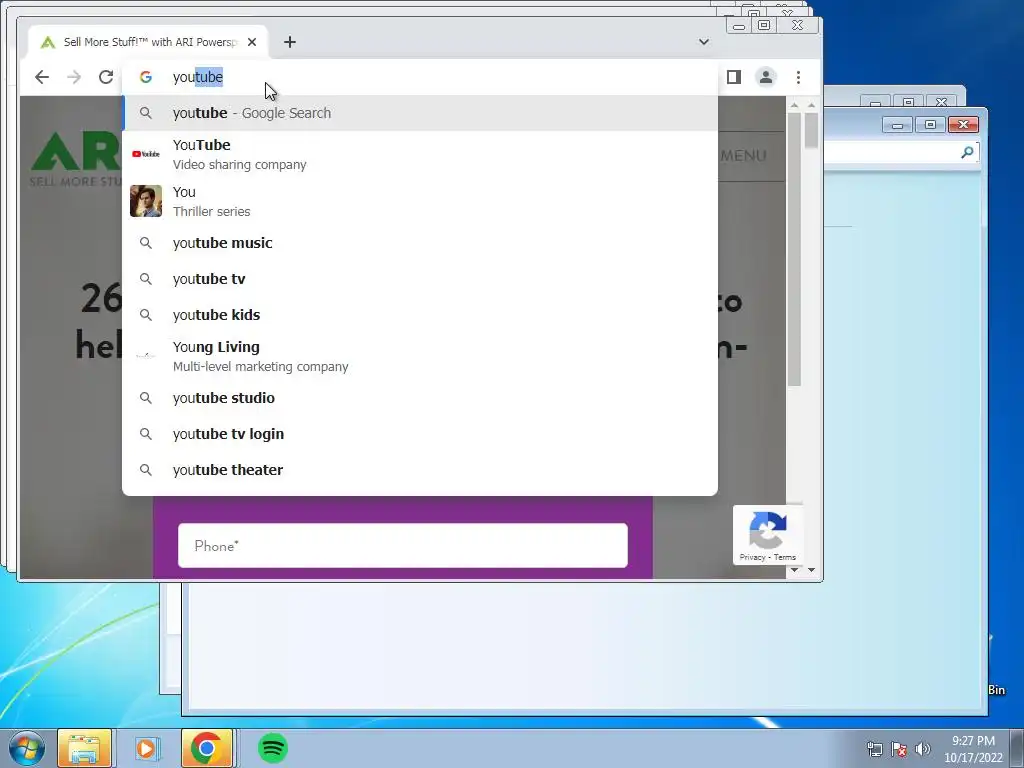
Task: Select the 'youtube studio' suggestion
Action: [420, 398]
